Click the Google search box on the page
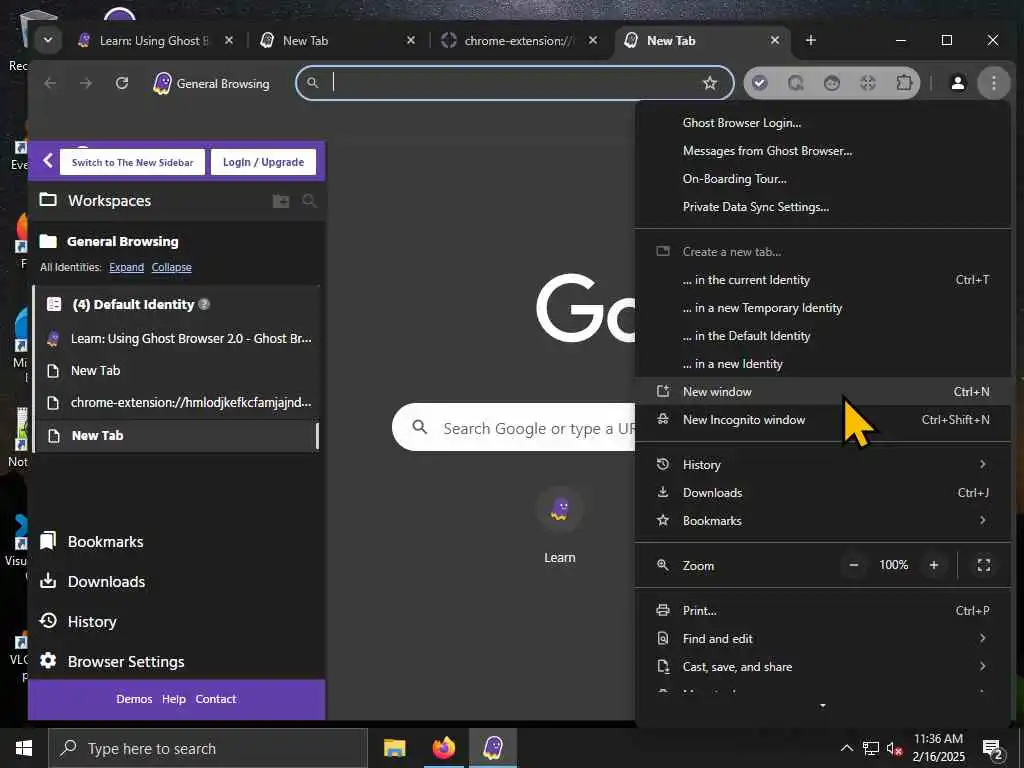 [513, 428]
